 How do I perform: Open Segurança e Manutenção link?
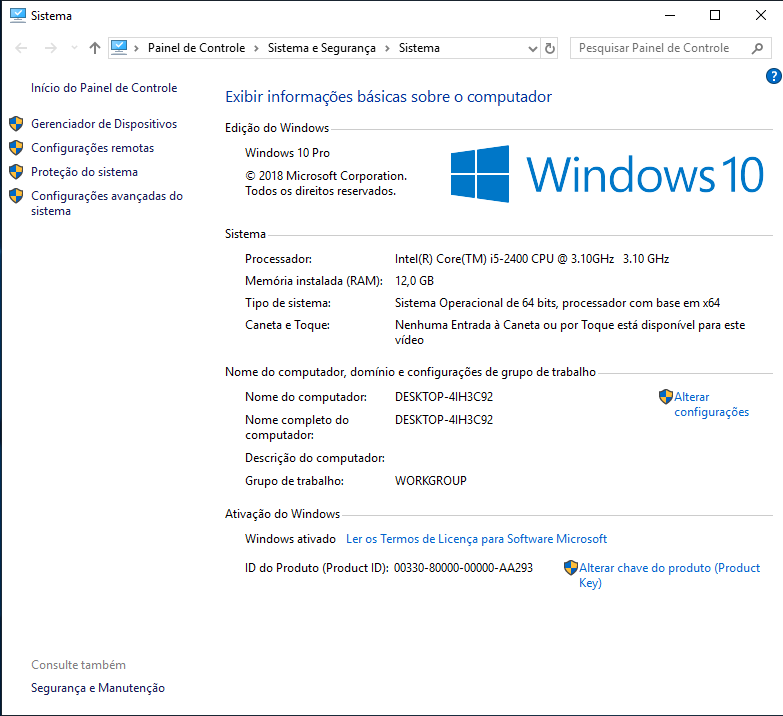click(98, 688)
